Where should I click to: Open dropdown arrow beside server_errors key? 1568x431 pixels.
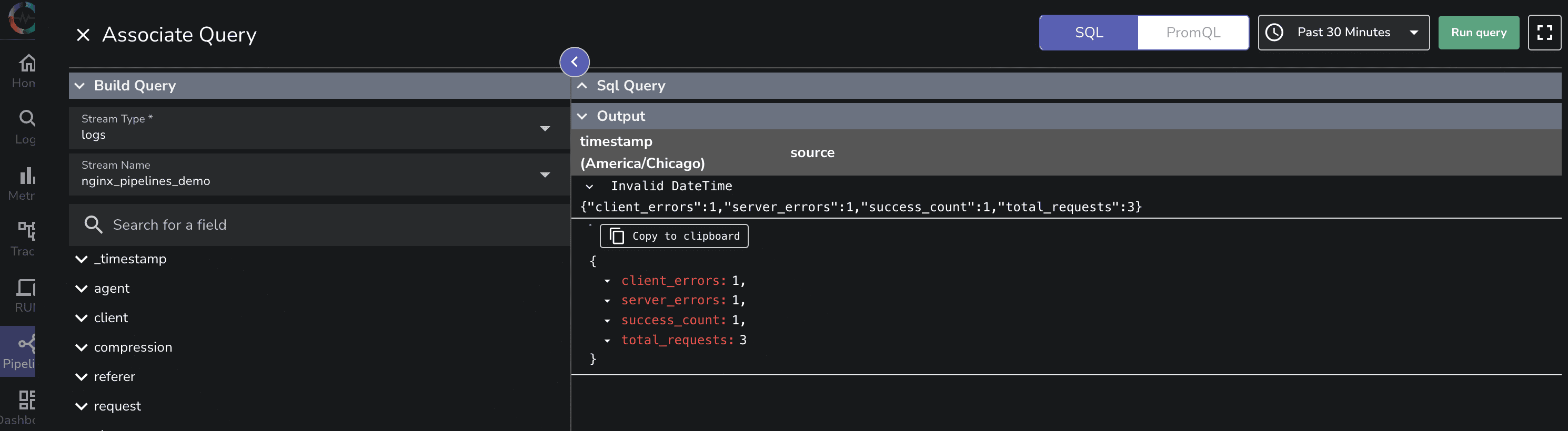607,301
